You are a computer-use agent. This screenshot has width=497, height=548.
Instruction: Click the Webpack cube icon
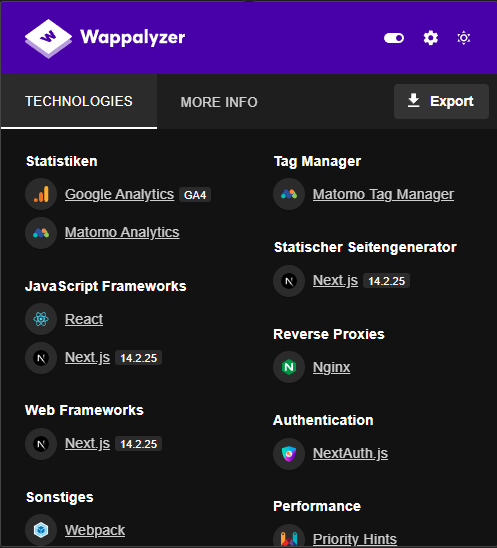(x=41, y=530)
